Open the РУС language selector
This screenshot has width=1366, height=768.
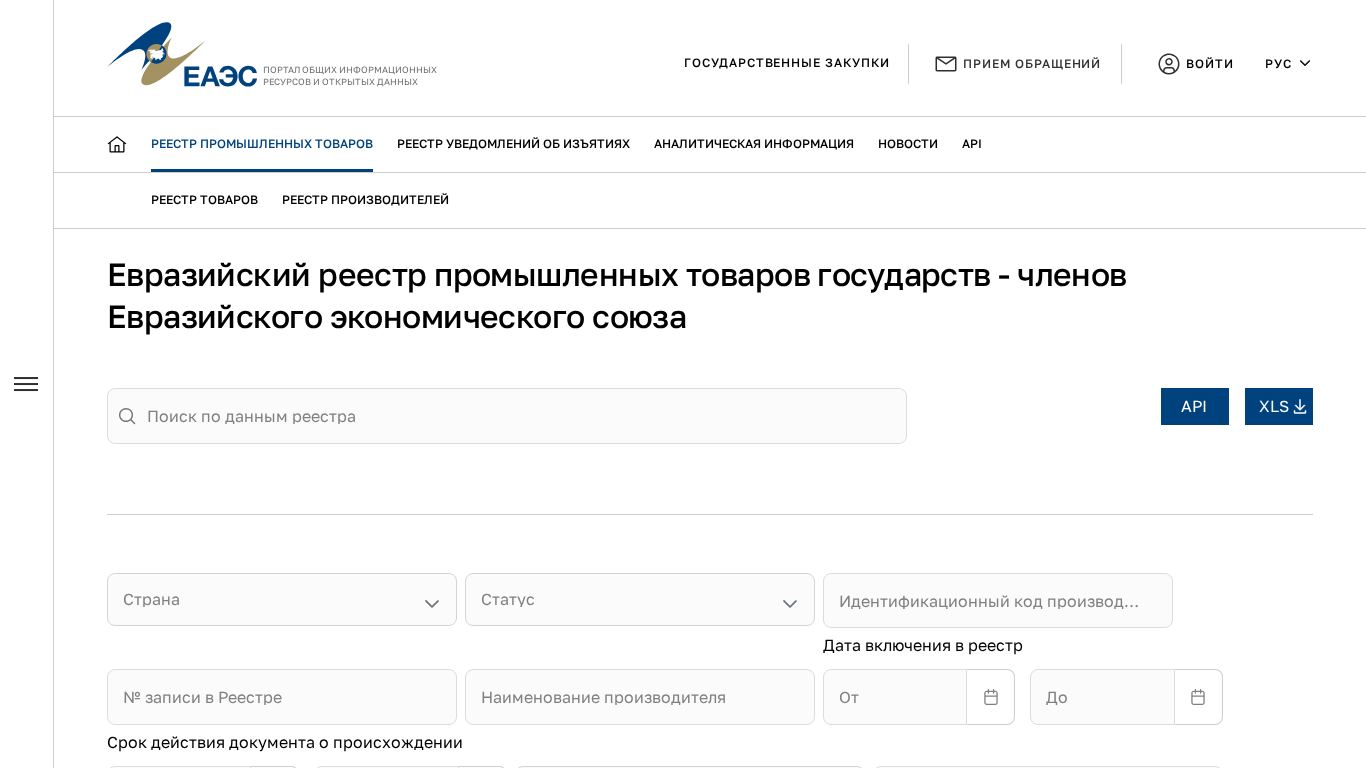pos(1287,64)
